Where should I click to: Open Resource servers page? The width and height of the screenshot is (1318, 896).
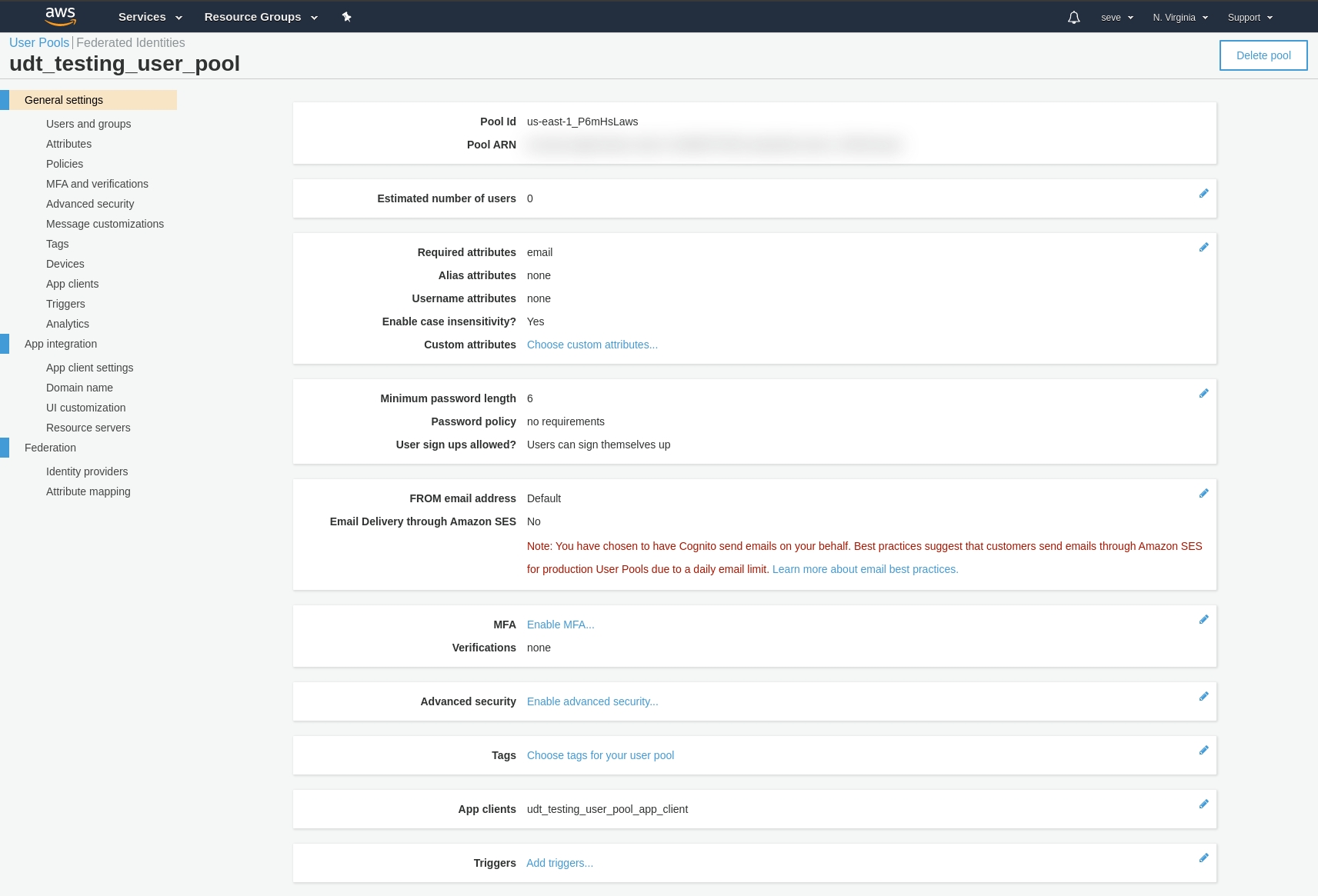pos(88,428)
